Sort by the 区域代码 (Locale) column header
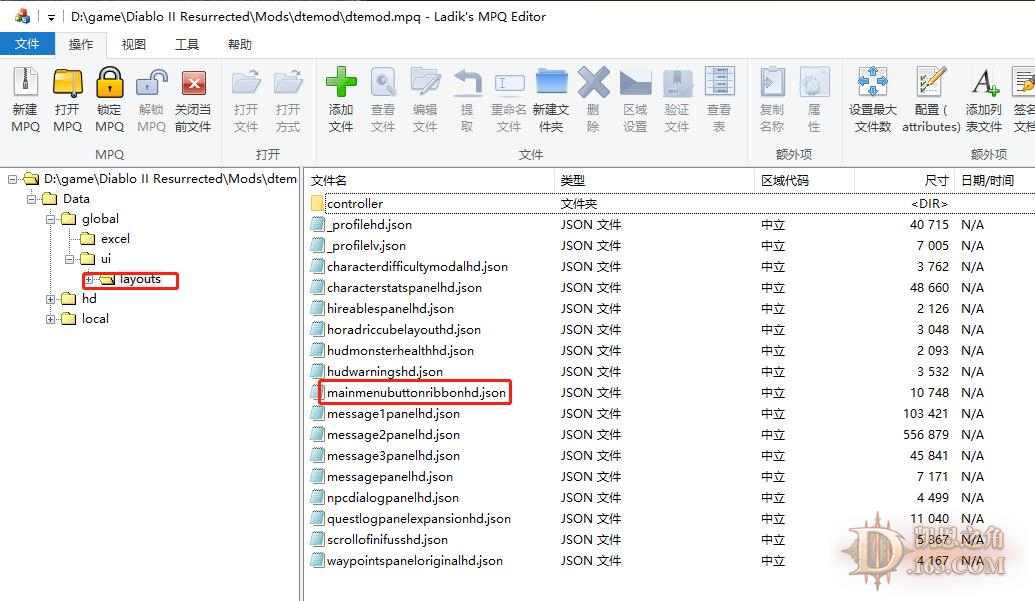The width and height of the screenshot is (1035, 601). point(804,180)
